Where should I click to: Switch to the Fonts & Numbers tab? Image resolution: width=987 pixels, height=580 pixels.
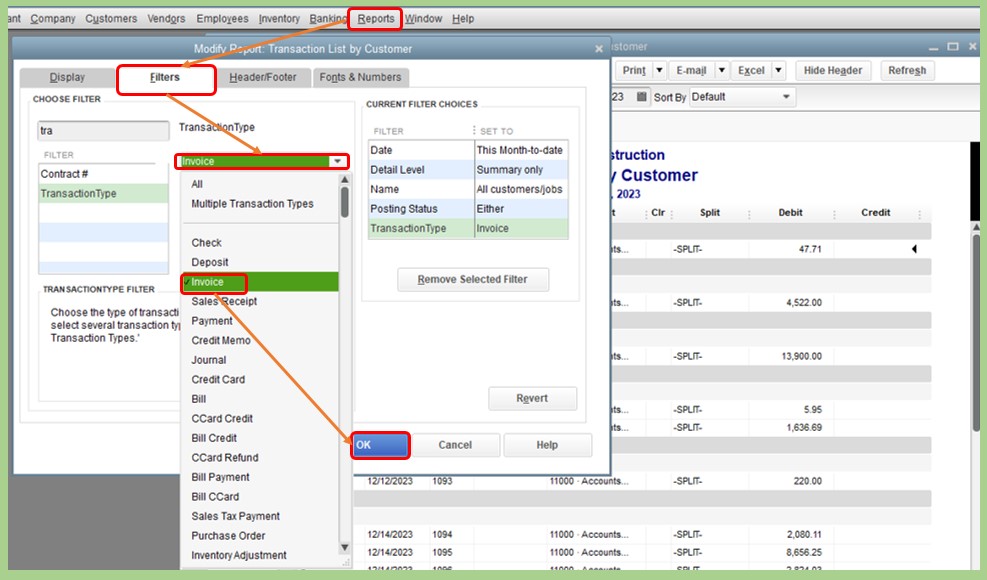360,77
